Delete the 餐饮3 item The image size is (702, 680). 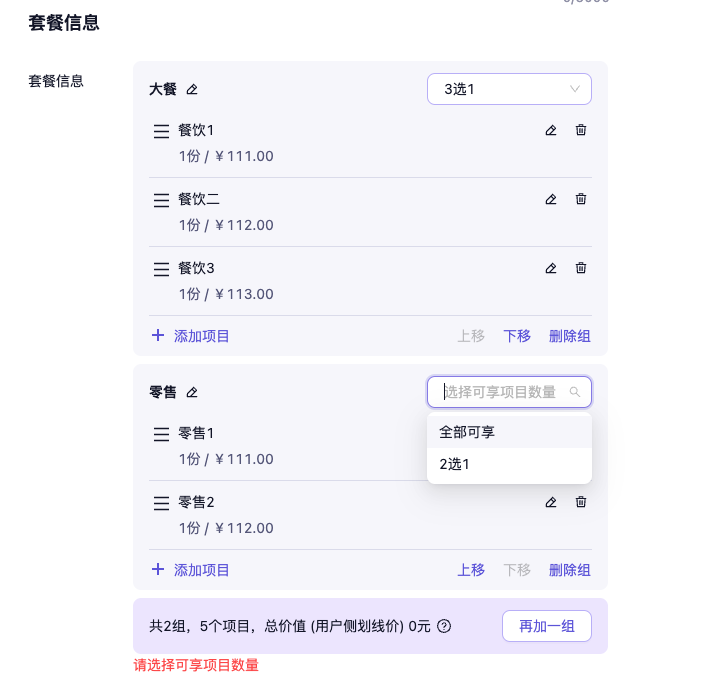(x=581, y=268)
